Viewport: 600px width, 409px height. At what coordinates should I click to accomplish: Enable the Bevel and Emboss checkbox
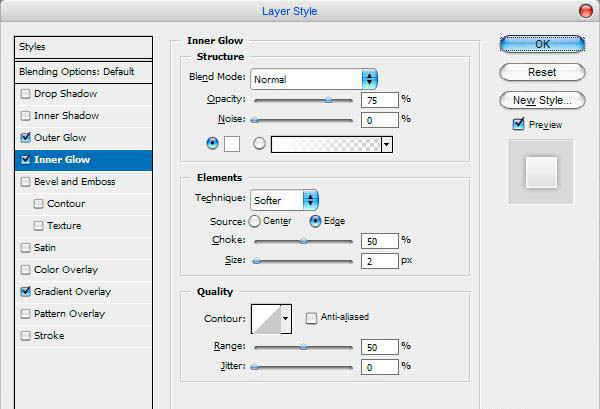tap(25, 182)
